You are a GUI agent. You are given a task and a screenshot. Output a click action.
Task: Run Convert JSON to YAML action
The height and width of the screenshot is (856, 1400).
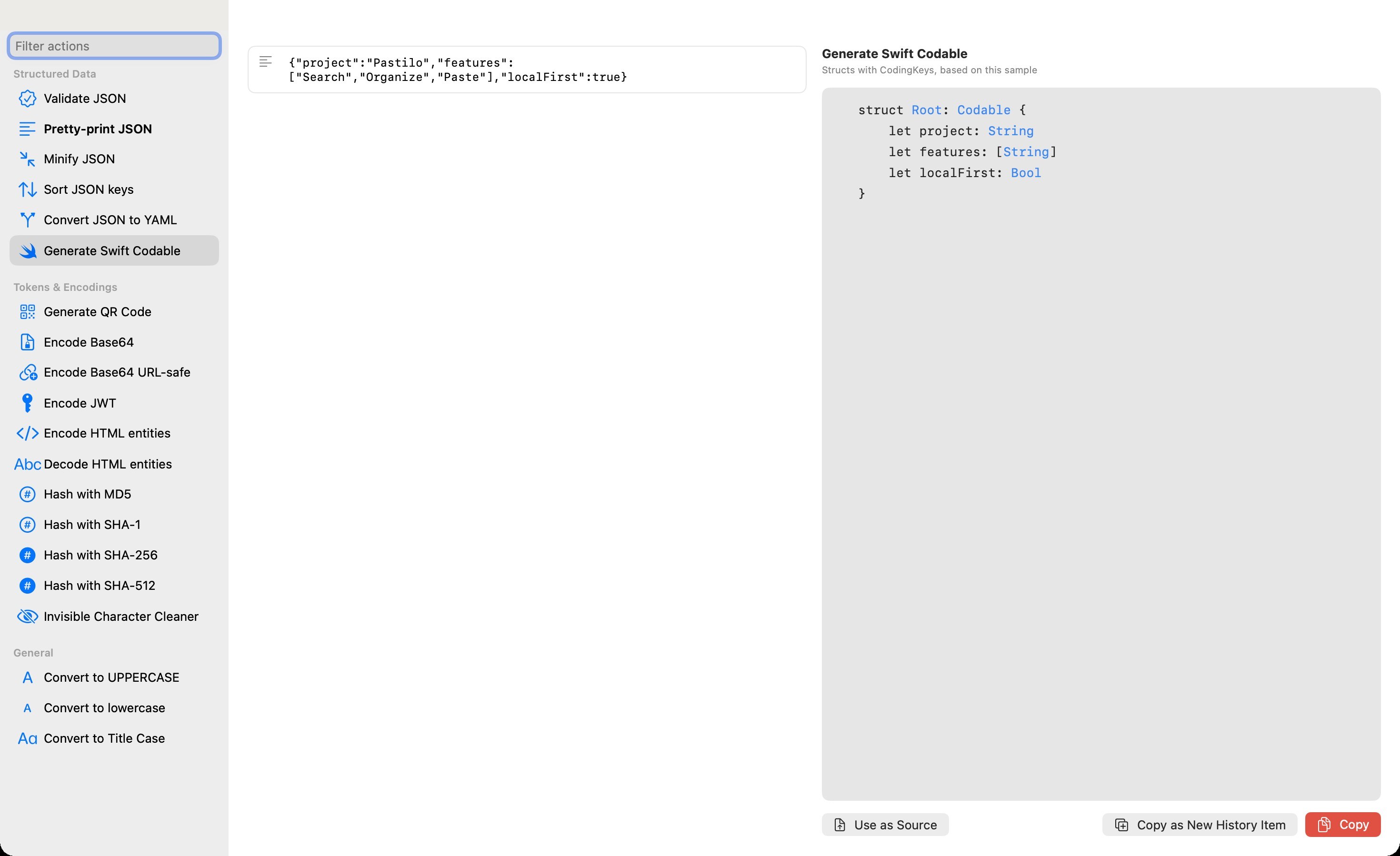click(x=114, y=220)
